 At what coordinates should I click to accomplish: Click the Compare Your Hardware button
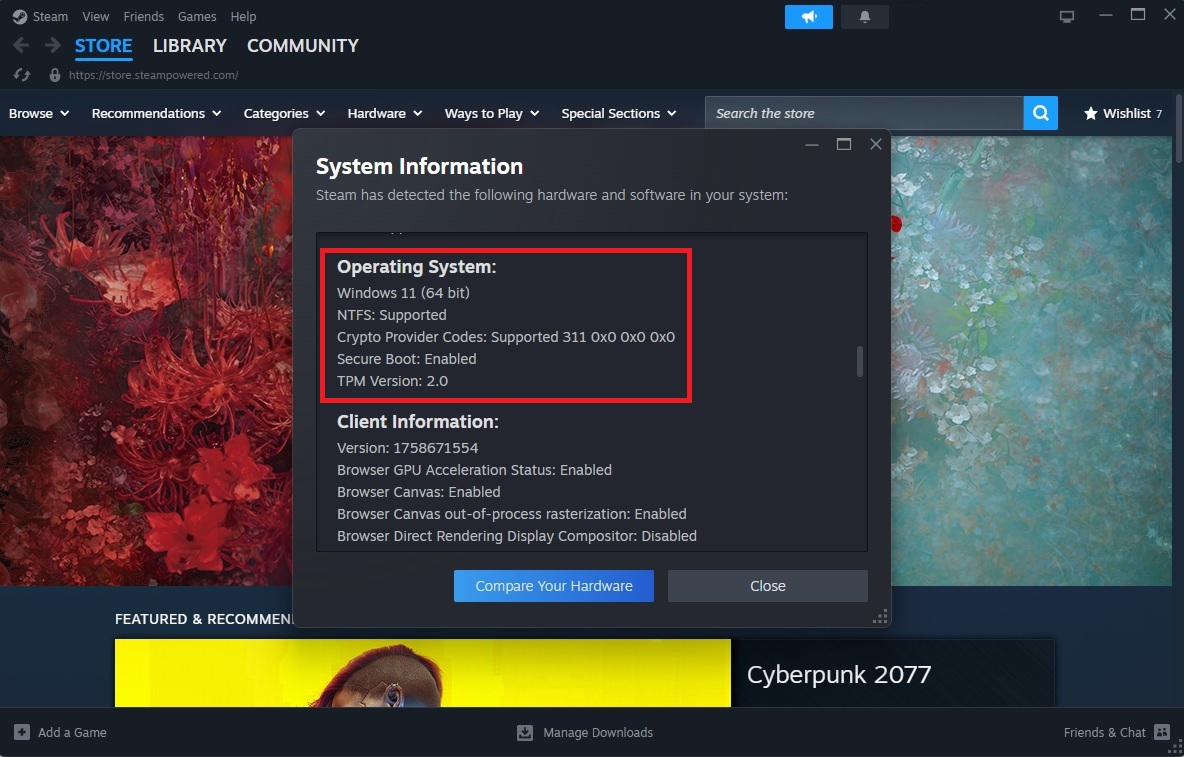tap(553, 586)
